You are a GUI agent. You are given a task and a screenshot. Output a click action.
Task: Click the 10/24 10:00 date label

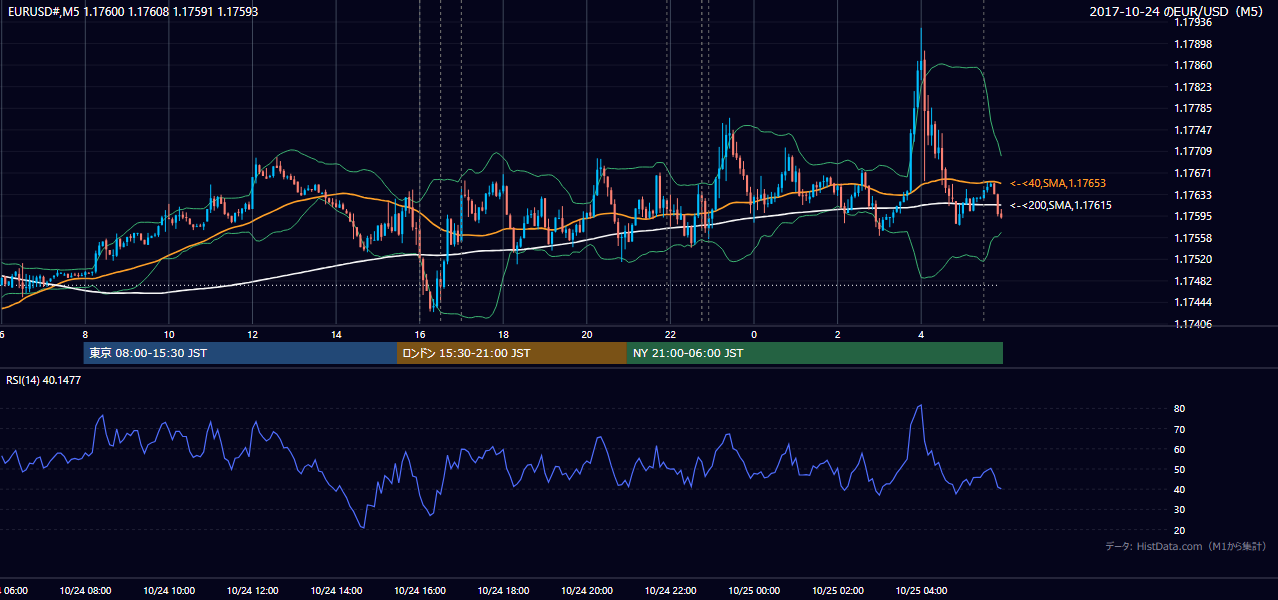point(169,590)
